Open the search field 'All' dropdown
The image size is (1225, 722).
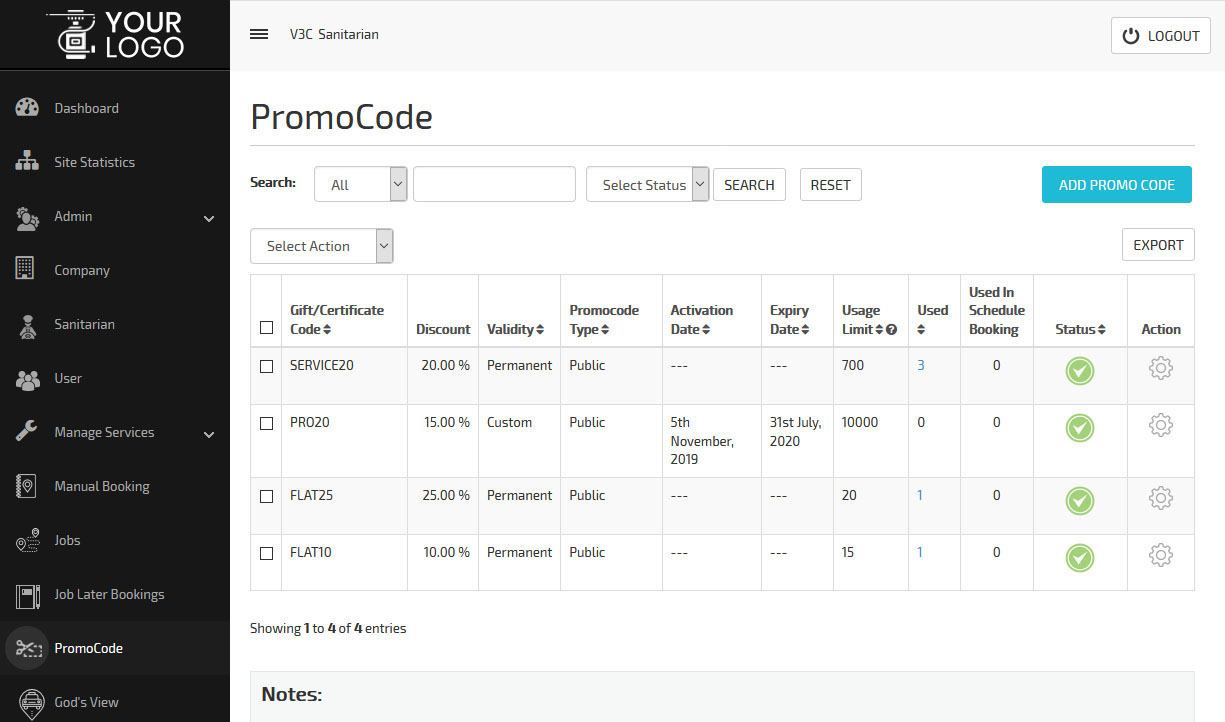tap(361, 184)
